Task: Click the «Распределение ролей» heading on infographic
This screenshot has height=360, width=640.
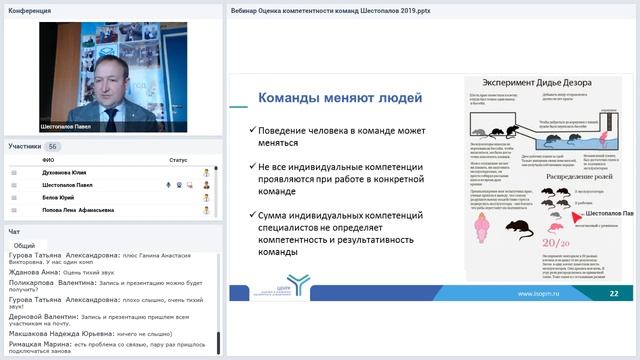Action: (579, 176)
